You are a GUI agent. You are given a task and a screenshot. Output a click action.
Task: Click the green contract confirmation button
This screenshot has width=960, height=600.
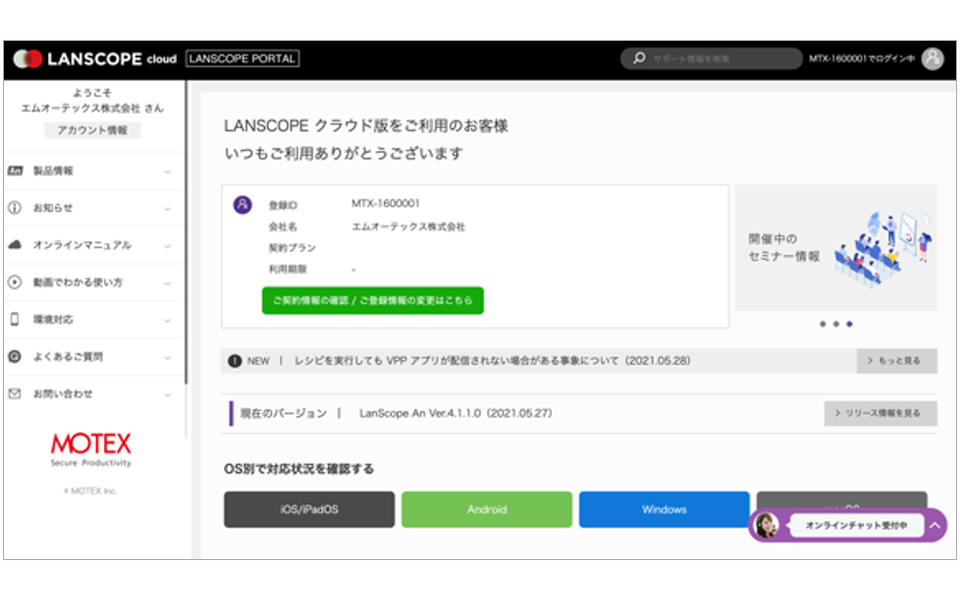click(373, 301)
